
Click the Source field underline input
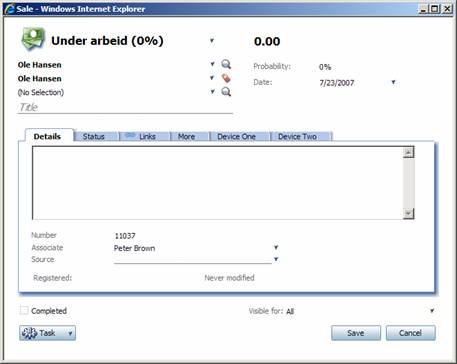pos(193,260)
